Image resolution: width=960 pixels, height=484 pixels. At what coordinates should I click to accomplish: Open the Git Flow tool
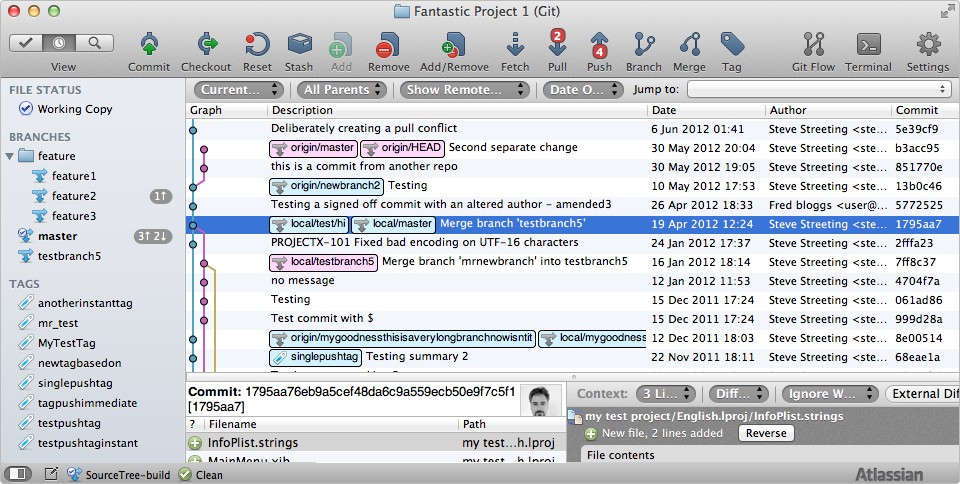coord(812,44)
